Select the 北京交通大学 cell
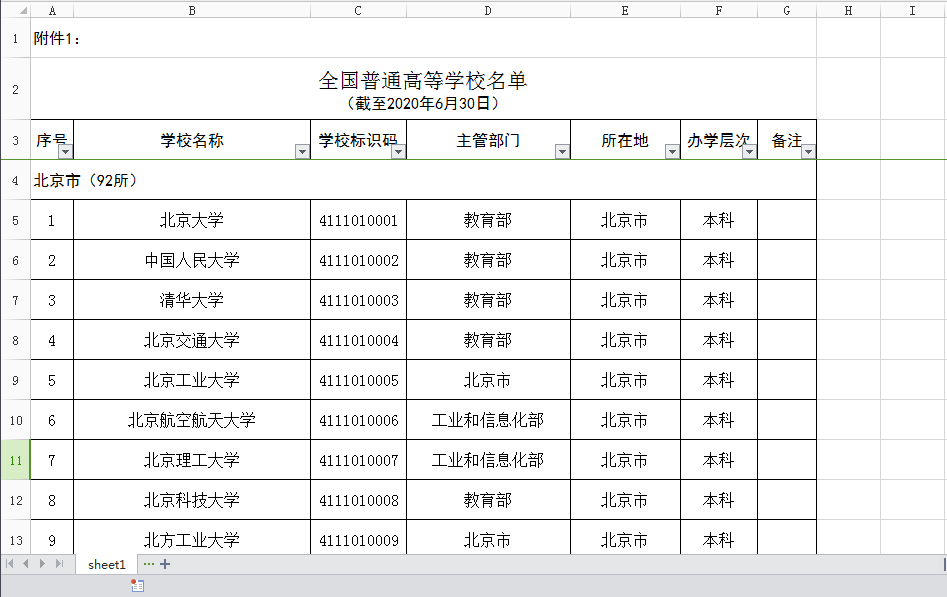This screenshot has width=947, height=597. [192, 340]
